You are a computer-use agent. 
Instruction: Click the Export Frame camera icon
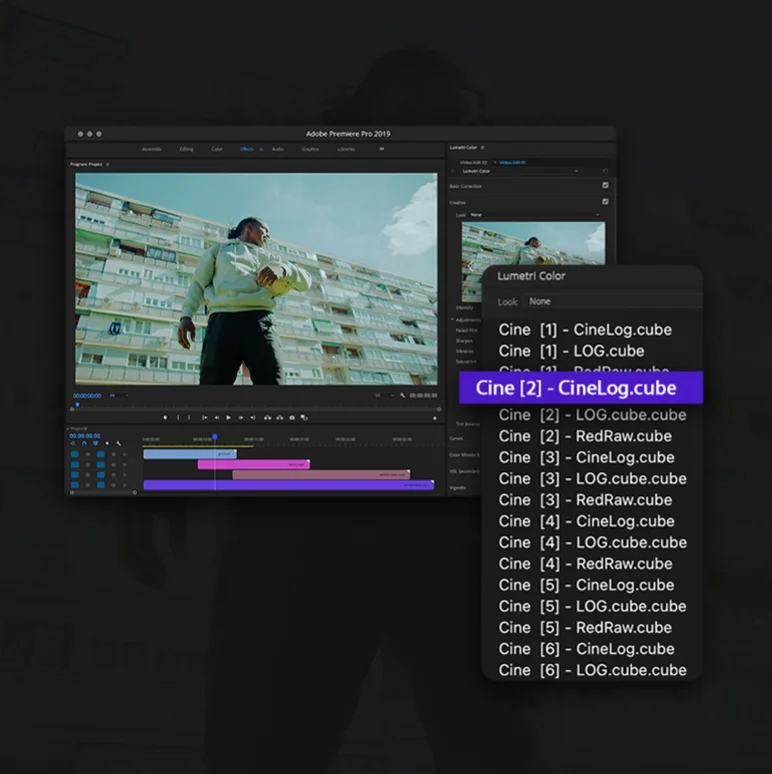click(292, 417)
